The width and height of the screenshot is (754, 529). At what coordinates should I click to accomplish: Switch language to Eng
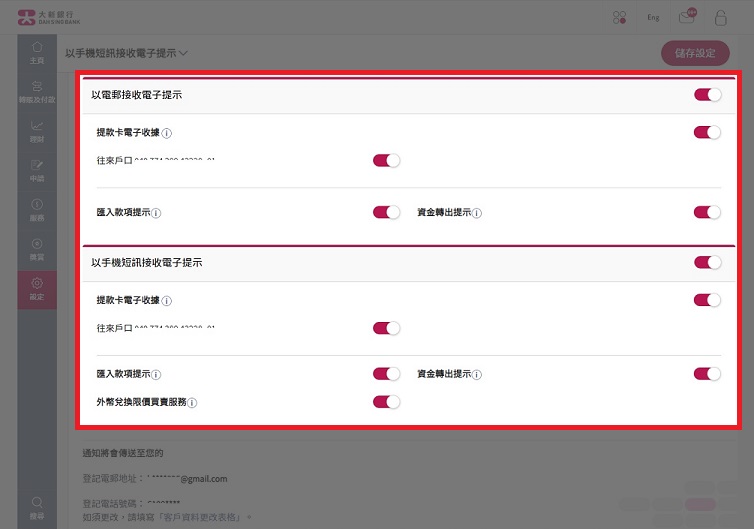click(x=653, y=17)
